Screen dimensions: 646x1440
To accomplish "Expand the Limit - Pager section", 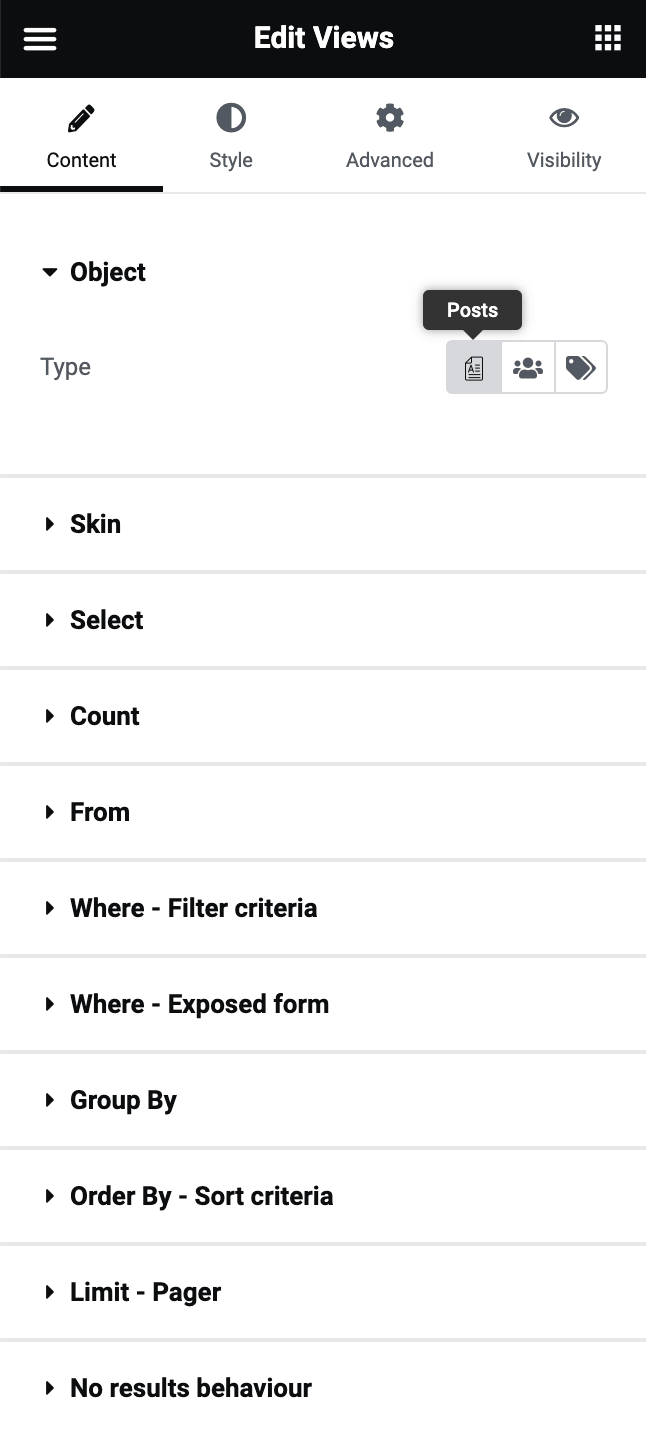I will click(145, 1292).
